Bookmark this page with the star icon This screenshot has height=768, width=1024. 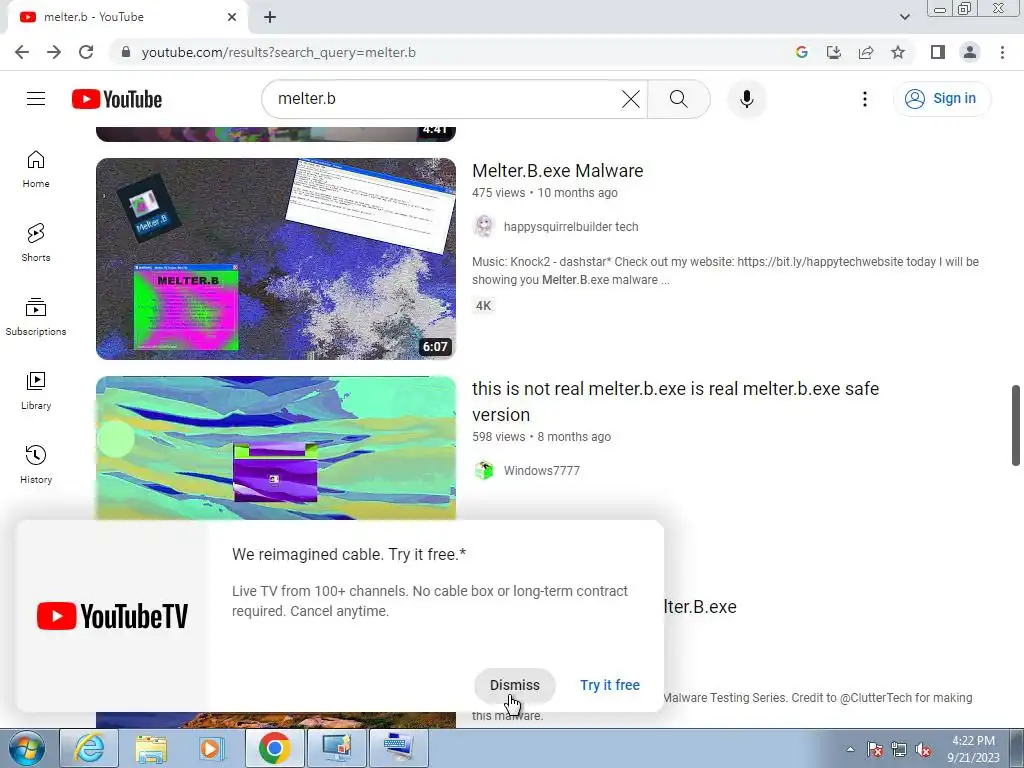(x=898, y=52)
